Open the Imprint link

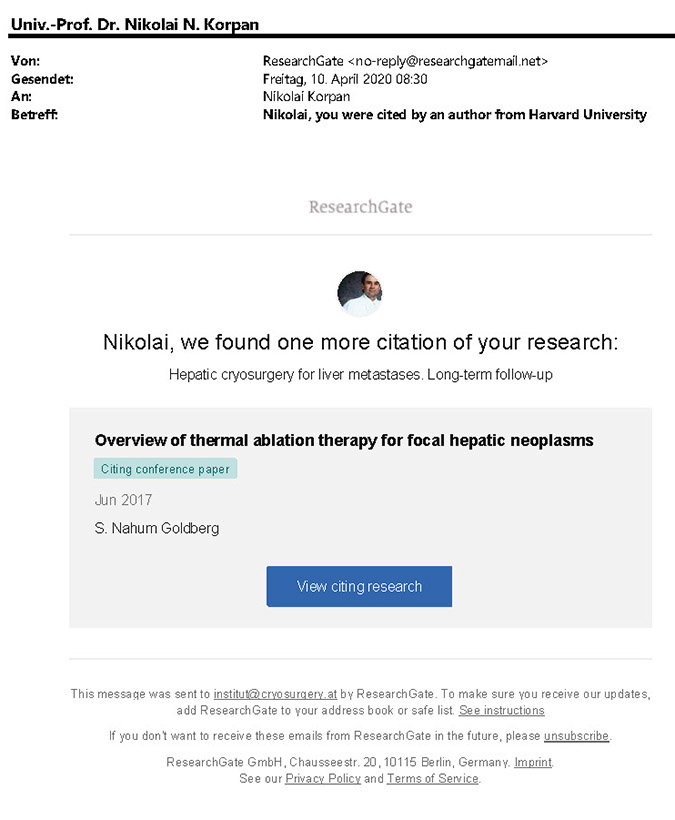tap(533, 762)
